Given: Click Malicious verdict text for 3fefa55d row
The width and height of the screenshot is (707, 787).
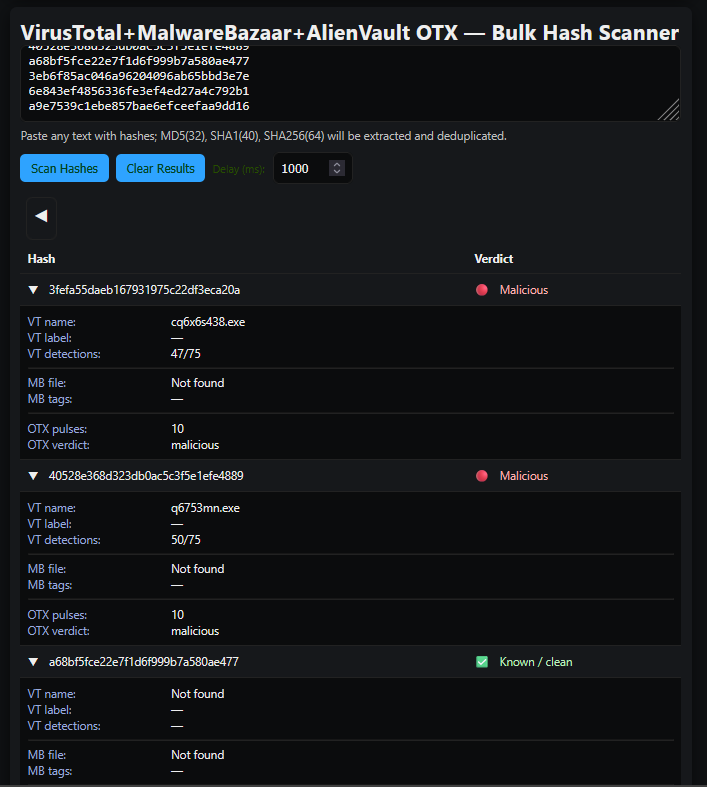Looking at the screenshot, I should 524,290.
